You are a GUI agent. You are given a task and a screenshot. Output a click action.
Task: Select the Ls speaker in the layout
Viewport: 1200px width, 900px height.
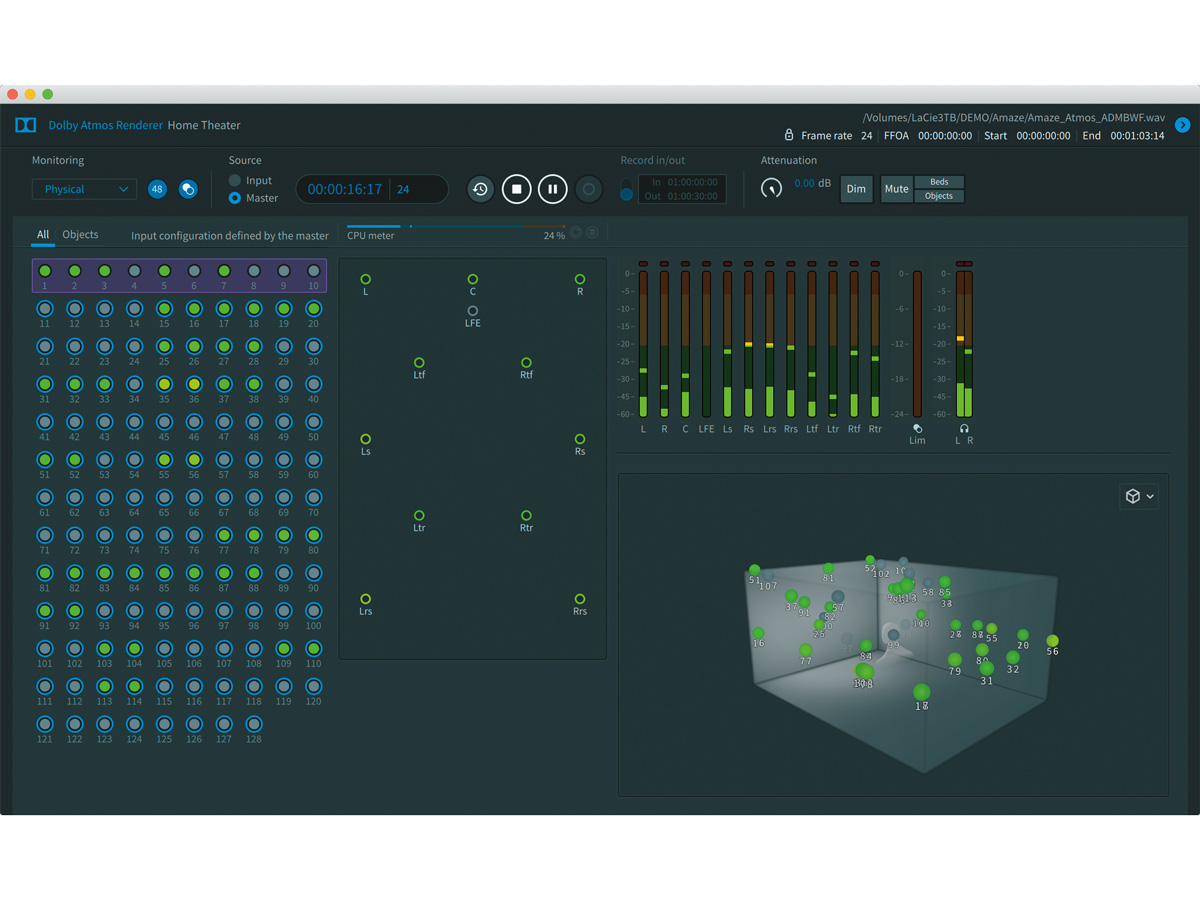[x=366, y=439]
